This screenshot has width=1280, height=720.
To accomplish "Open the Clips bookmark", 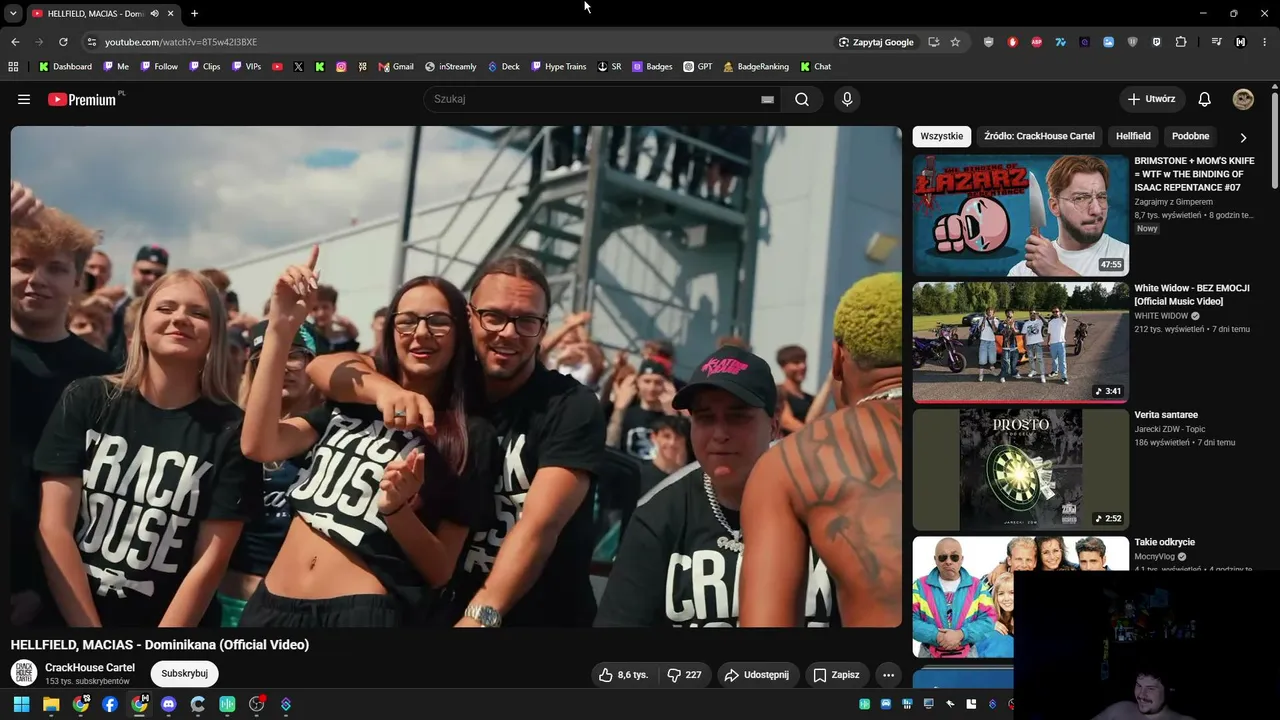I will pos(204,67).
